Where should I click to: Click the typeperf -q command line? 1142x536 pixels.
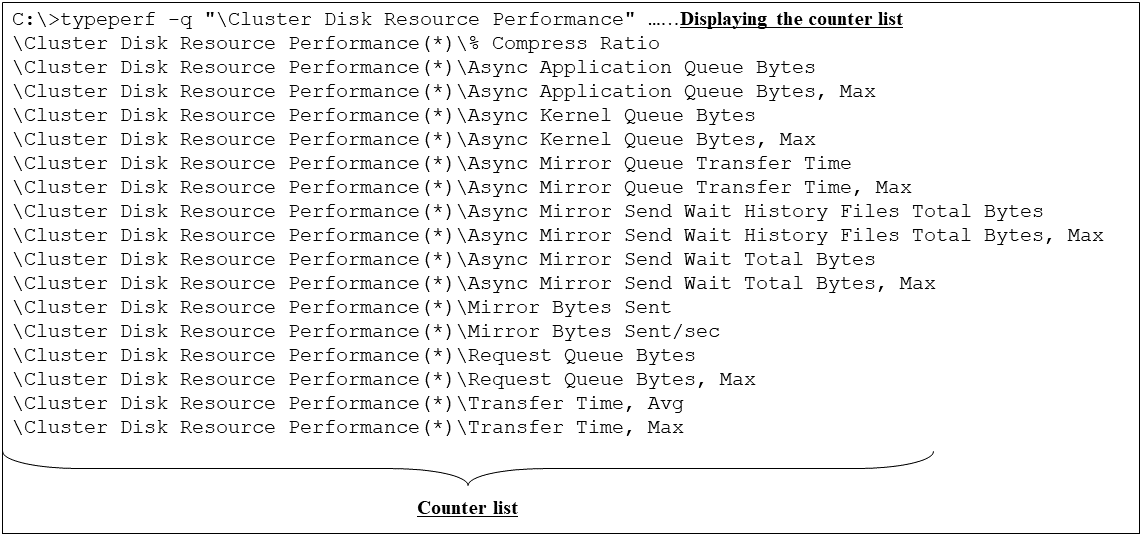[x=330, y=20]
